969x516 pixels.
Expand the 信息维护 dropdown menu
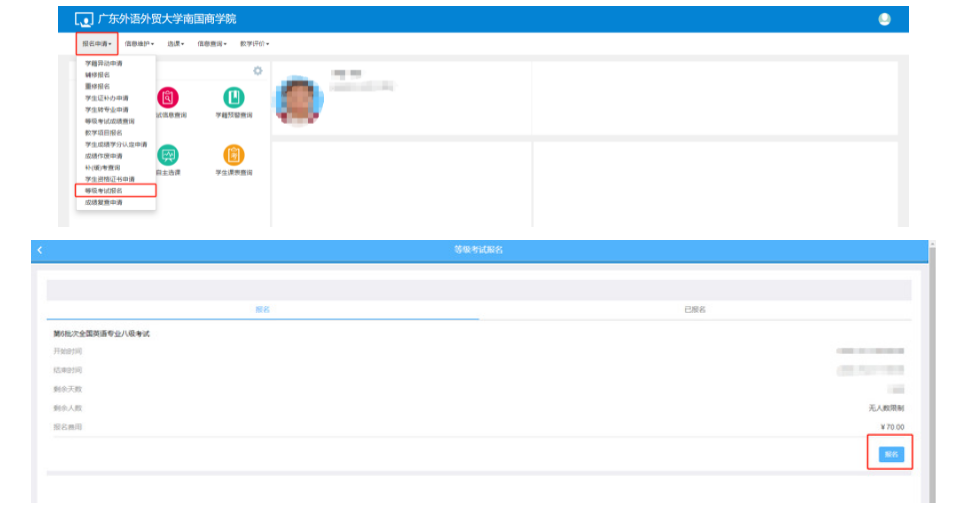click(139, 44)
